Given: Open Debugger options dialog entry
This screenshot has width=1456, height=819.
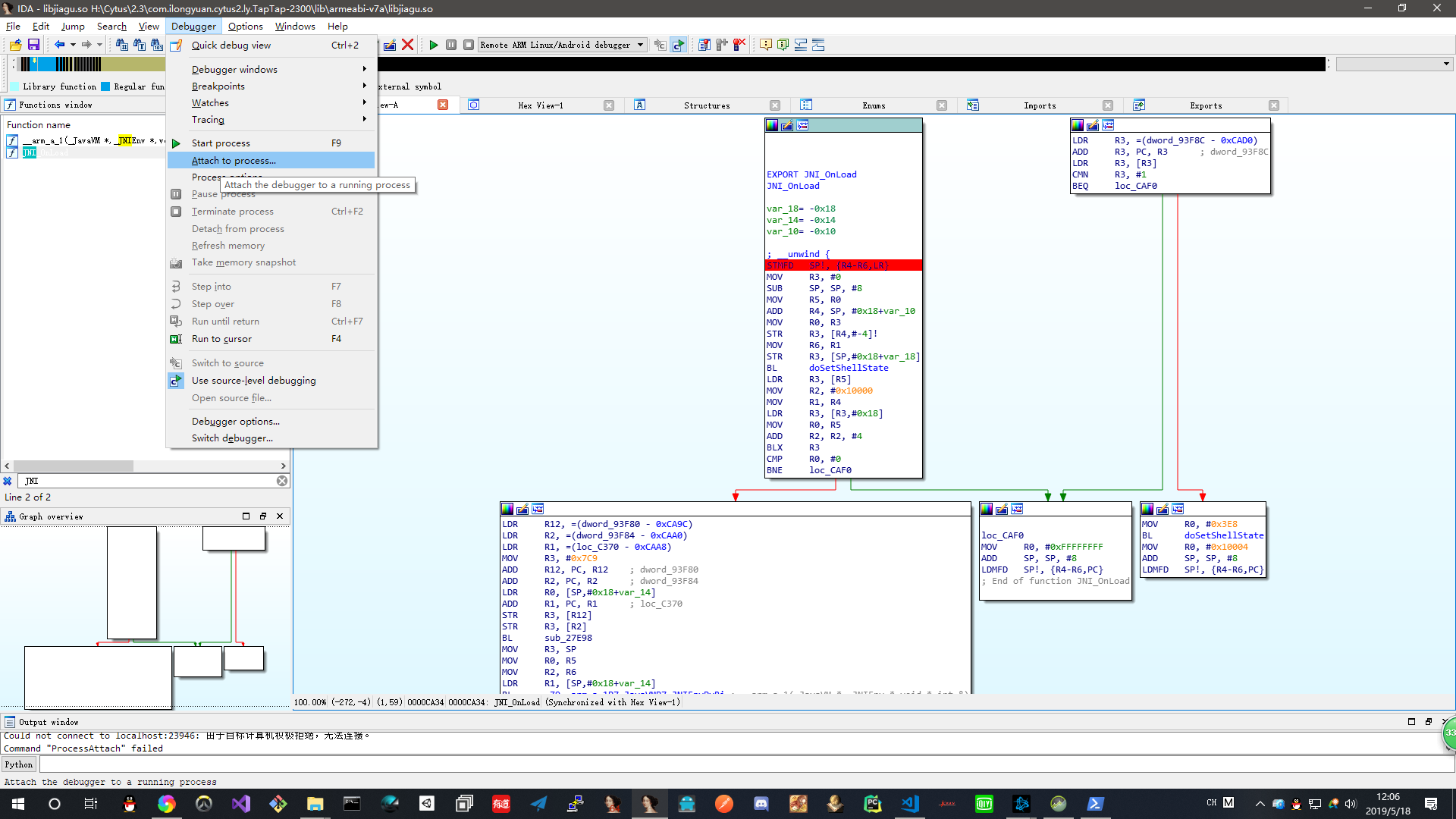Looking at the screenshot, I should tap(235, 422).
